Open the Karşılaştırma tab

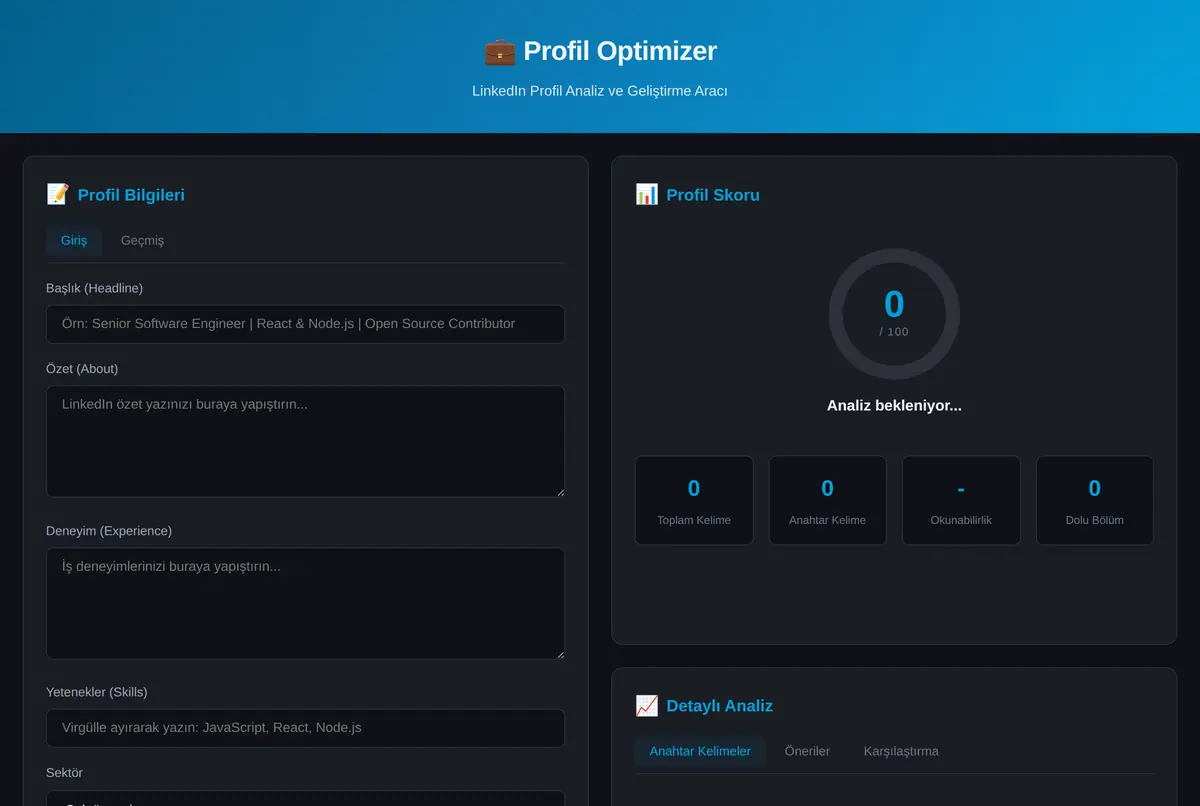coord(901,751)
